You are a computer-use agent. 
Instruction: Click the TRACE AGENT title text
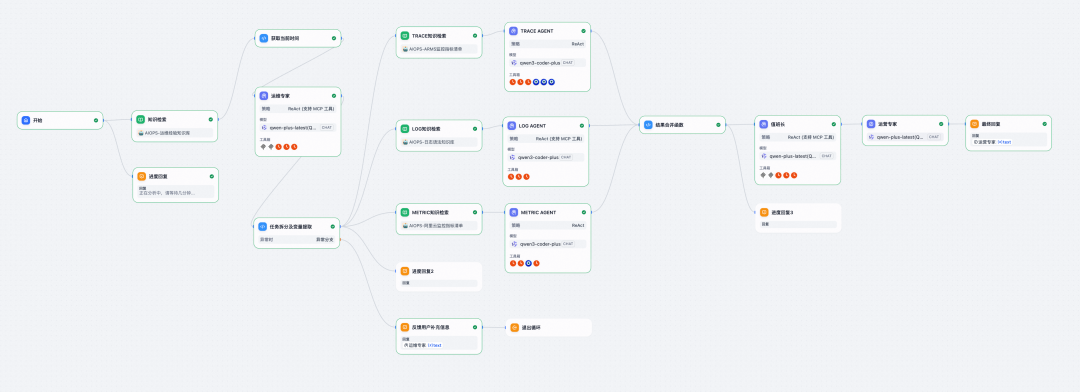[537, 31]
